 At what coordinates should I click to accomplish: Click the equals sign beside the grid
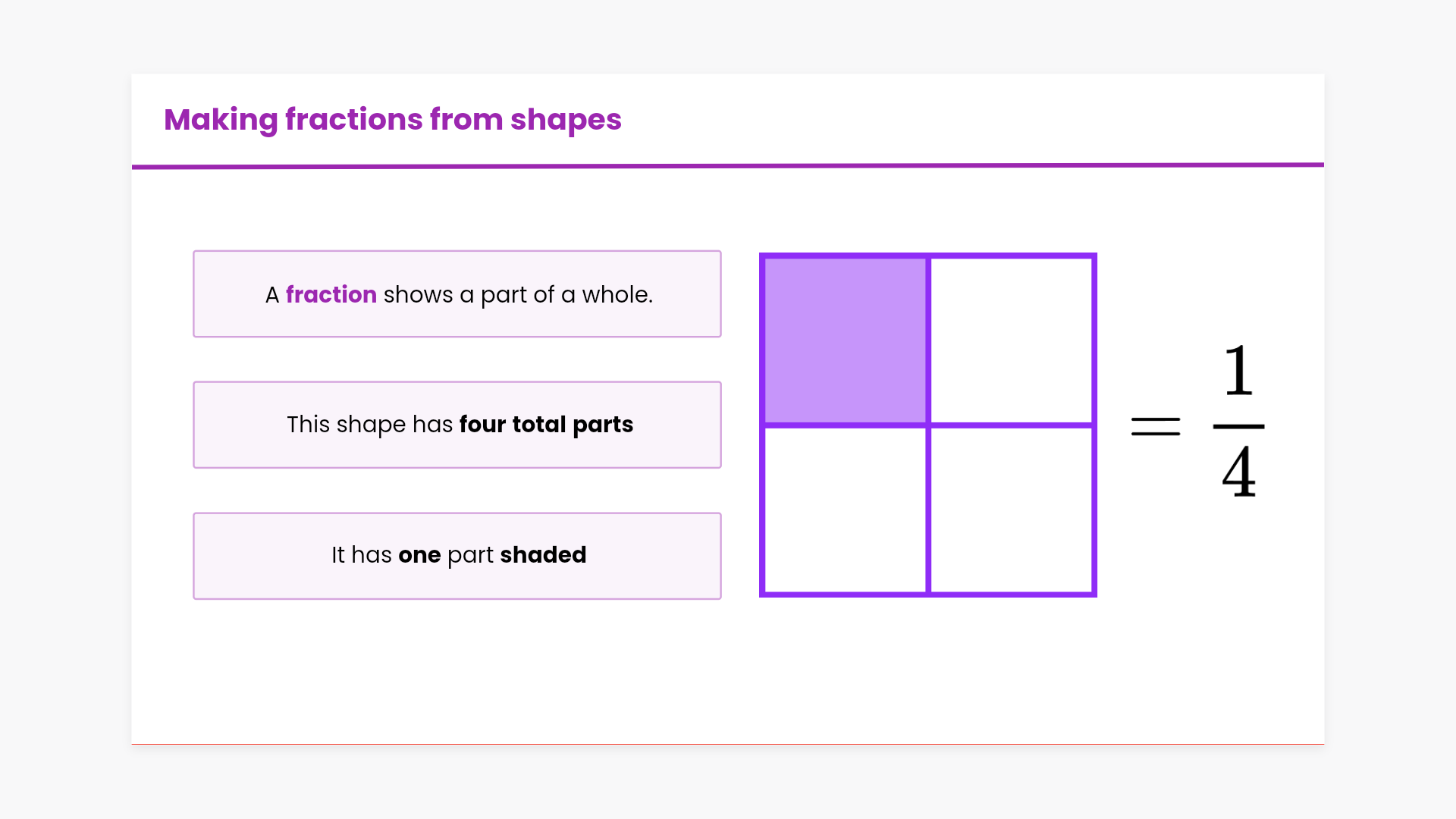pyautogui.click(x=1155, y=426)
